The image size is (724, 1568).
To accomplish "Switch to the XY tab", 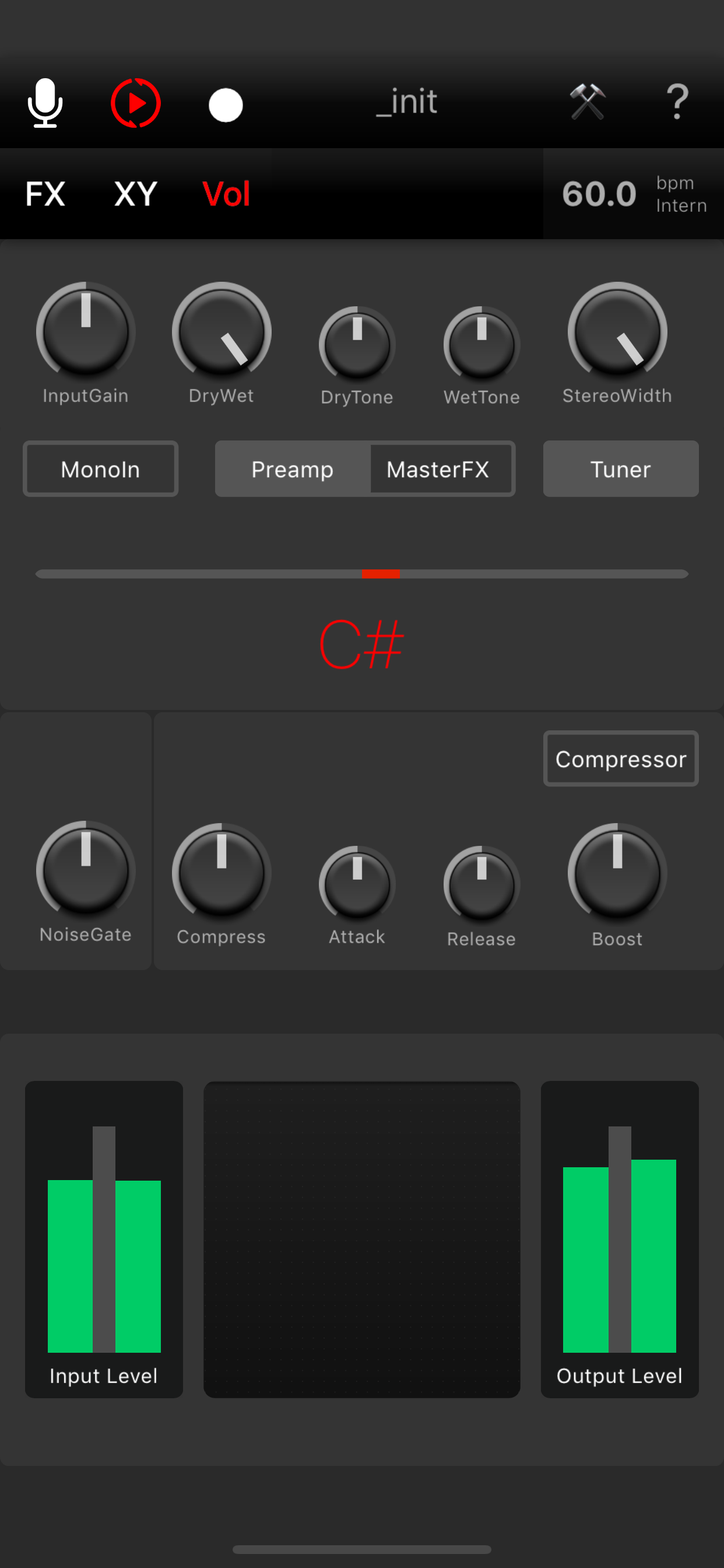I will pyautogui.click(x=136, y=194).
